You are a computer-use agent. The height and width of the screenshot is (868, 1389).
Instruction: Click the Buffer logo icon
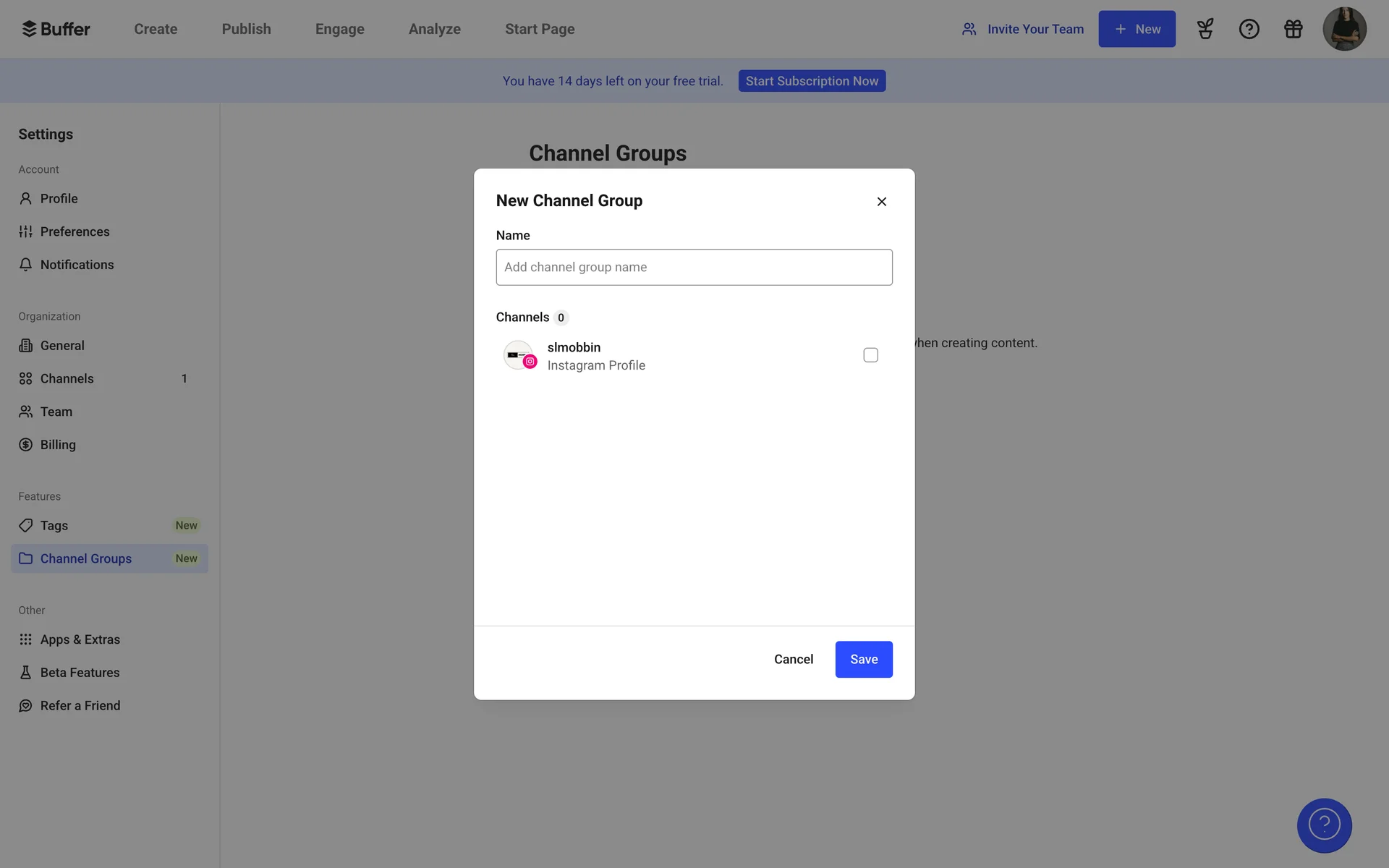pos(29,29)
